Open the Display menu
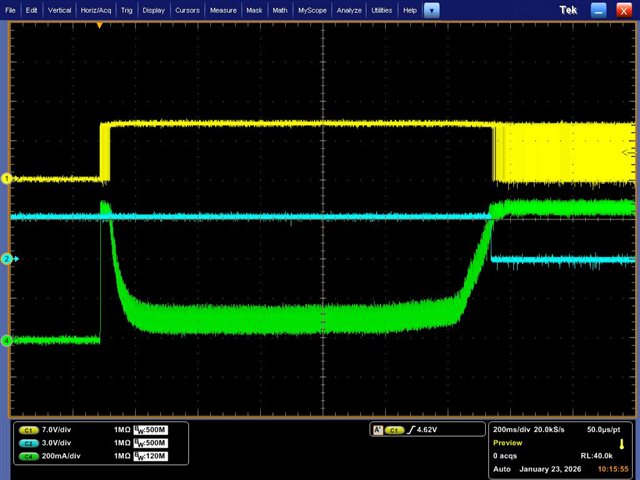This screenshot has width=640, height=480. [x=153, y=10]
